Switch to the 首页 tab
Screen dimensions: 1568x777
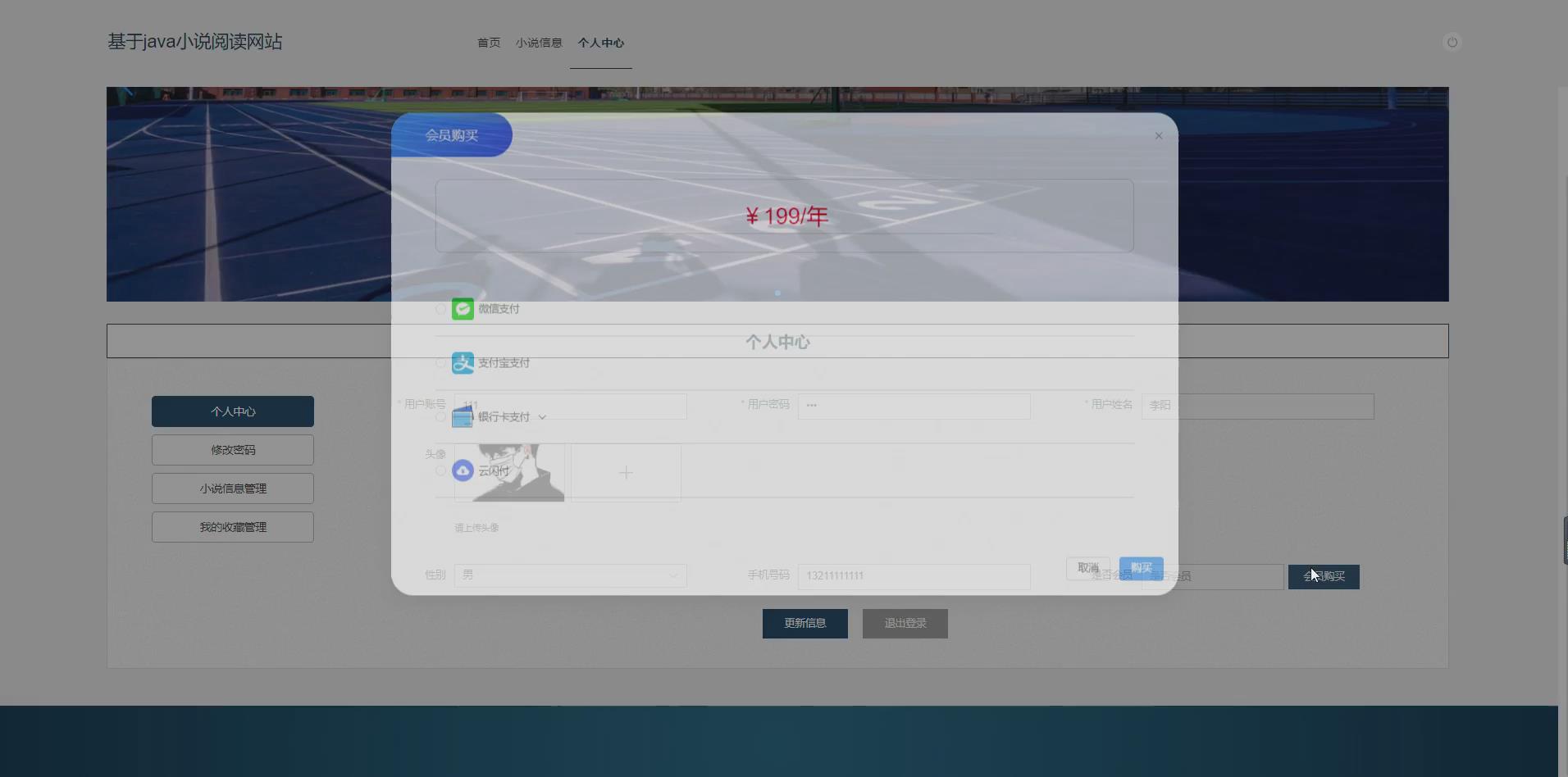tap(487, 43)
